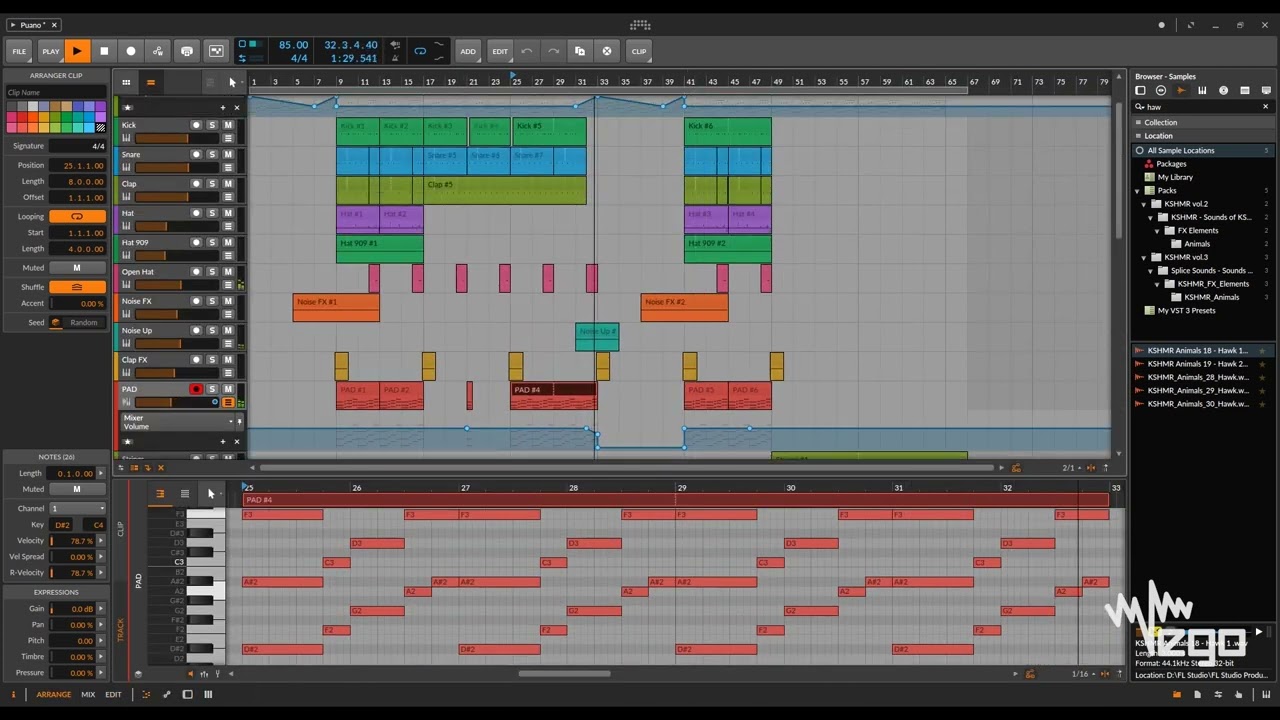1280x720 pixels.
Task: Select the Puano project tab
Action: 33,25
